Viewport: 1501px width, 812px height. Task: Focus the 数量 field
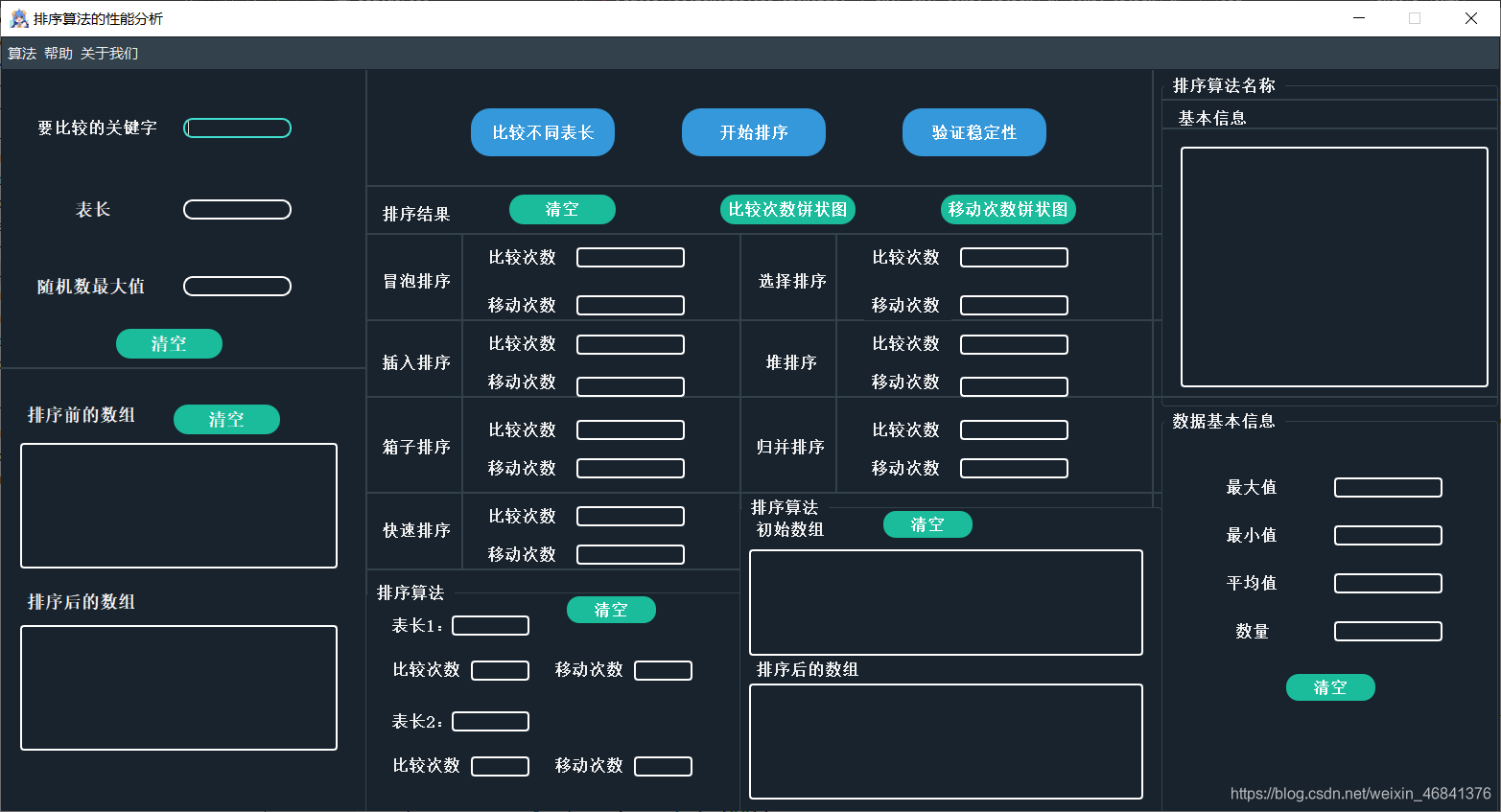[1389, 632]
